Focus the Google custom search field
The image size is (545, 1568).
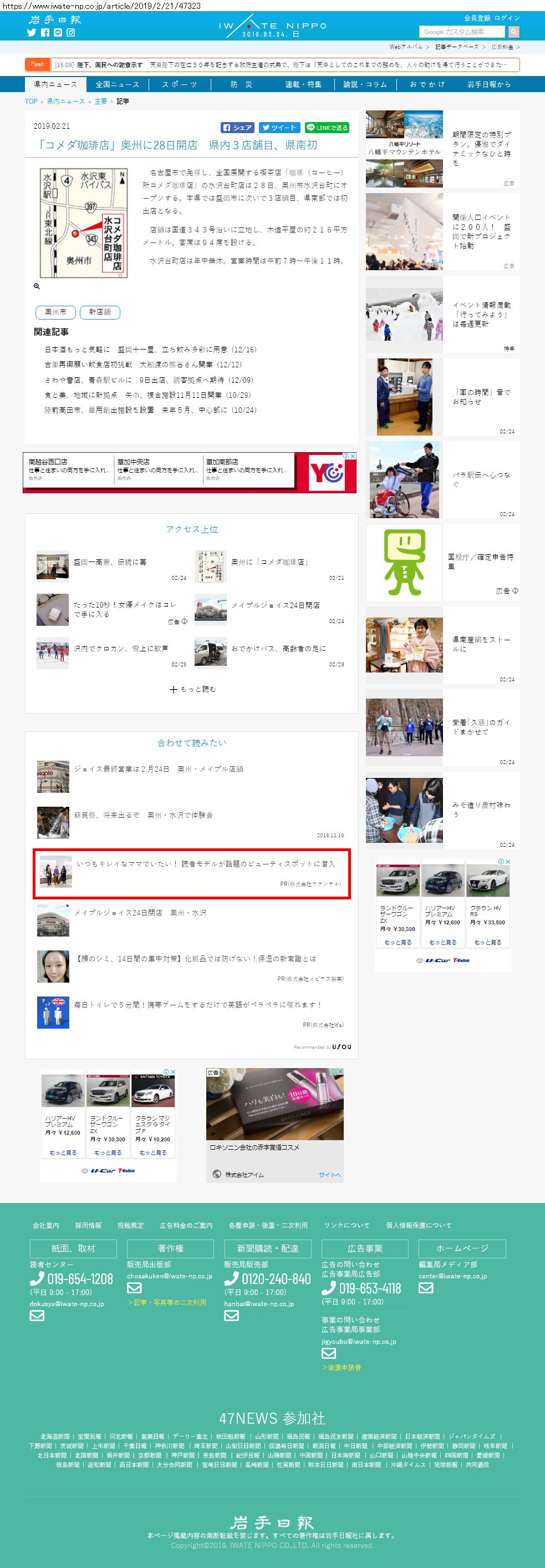(x=462, y=32)
